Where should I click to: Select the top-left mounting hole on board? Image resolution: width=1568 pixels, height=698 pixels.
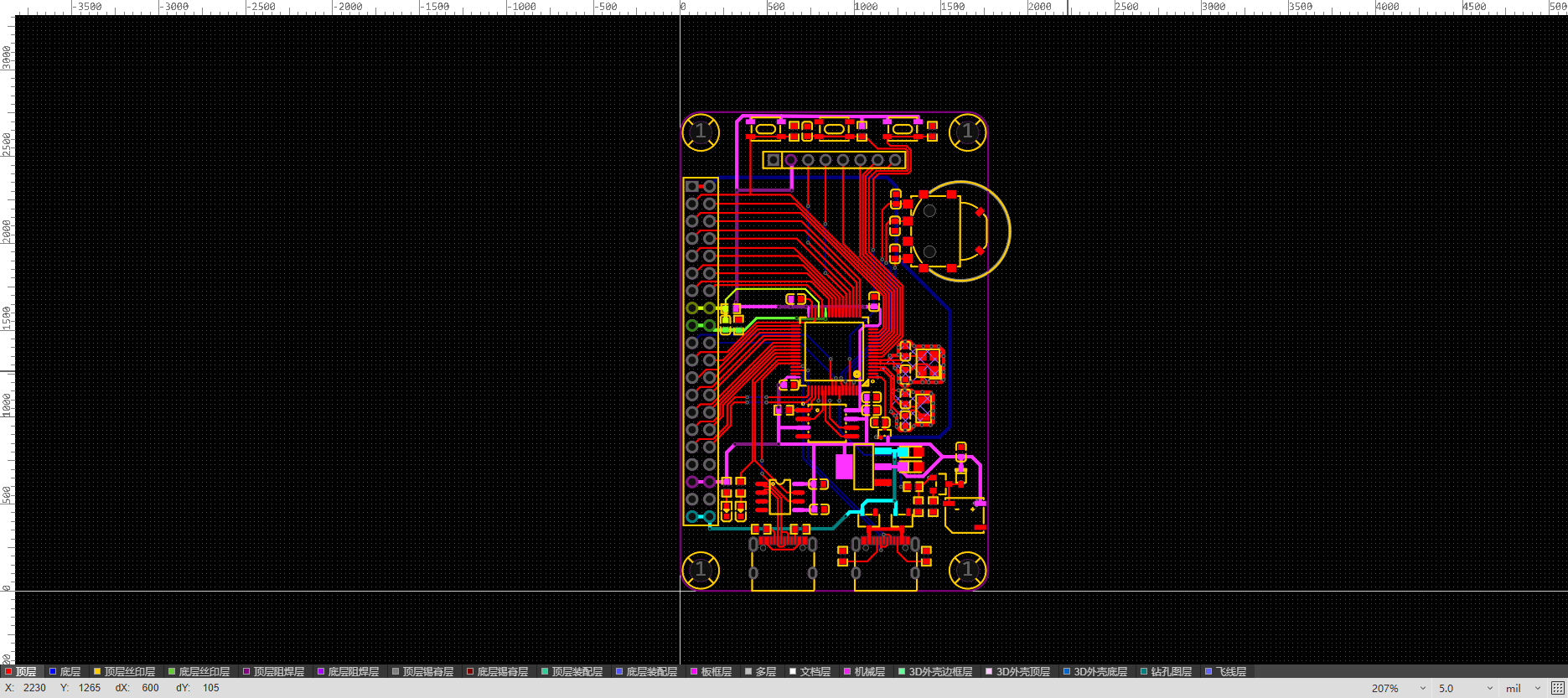(x=701, y=132)
